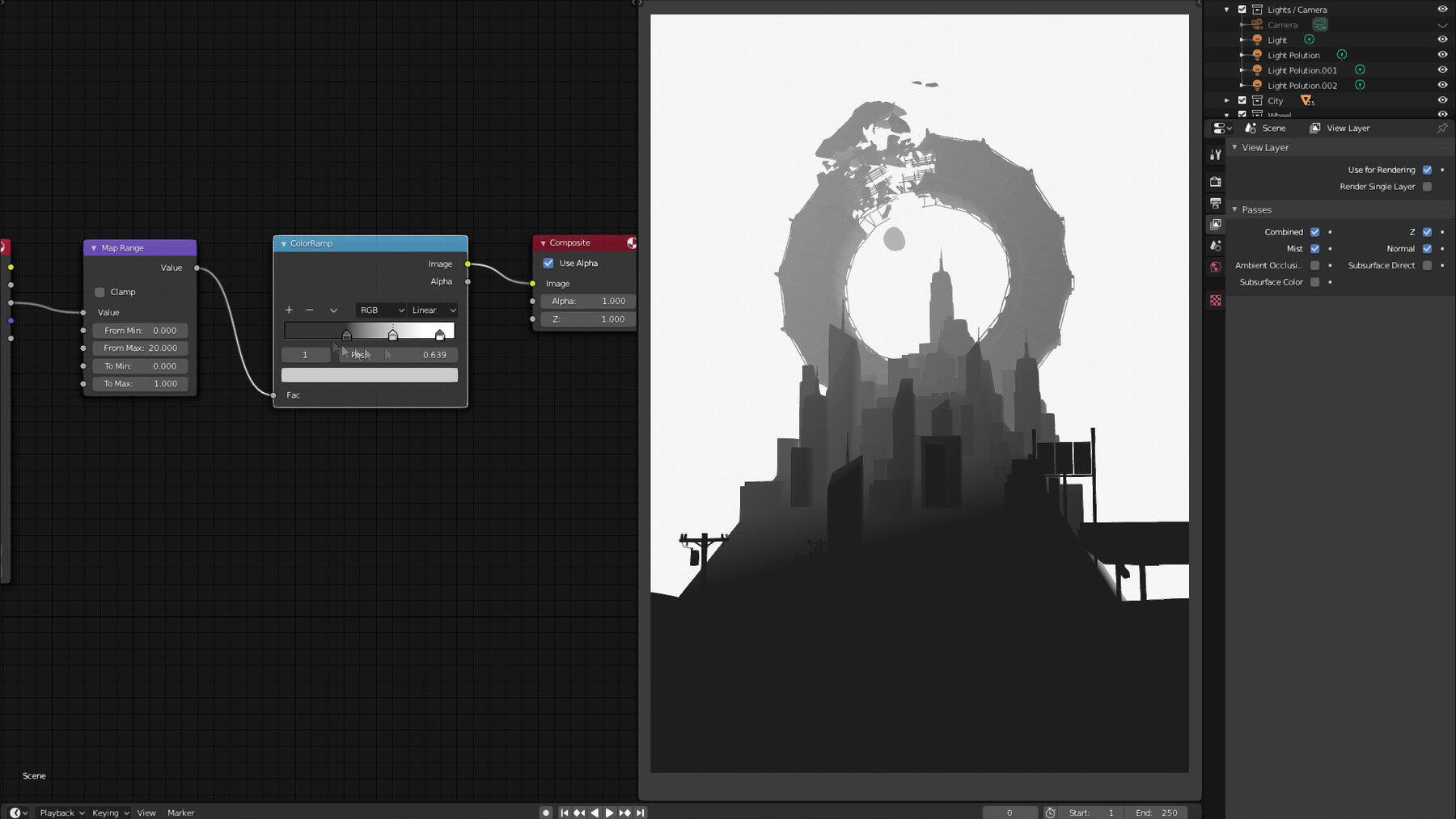Screen dimensions: 1456x819
Task: Open the View Layer properties tab
Action: click(1215, 224)
